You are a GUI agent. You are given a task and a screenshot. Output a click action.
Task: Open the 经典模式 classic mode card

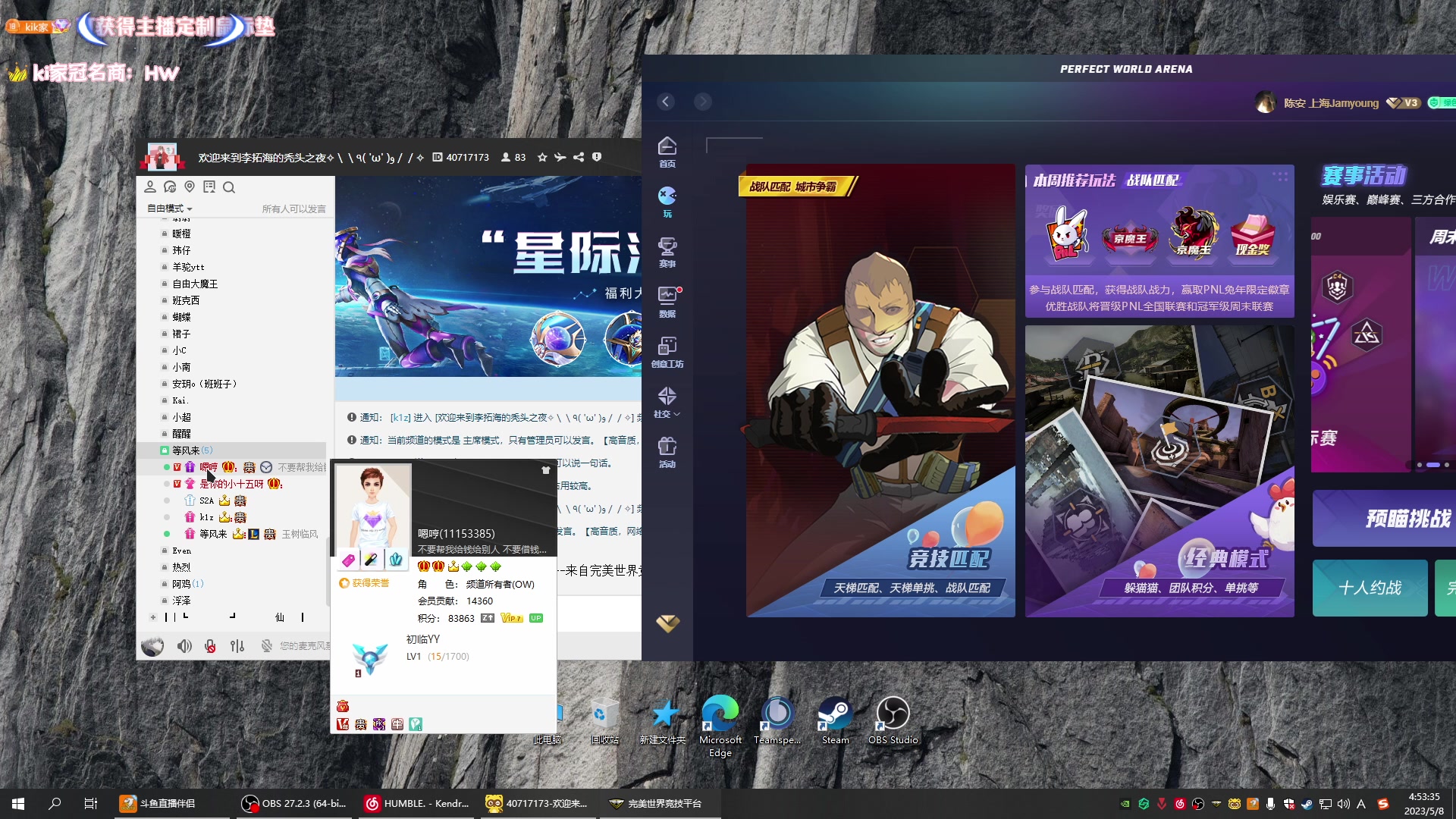point(1159,471)
